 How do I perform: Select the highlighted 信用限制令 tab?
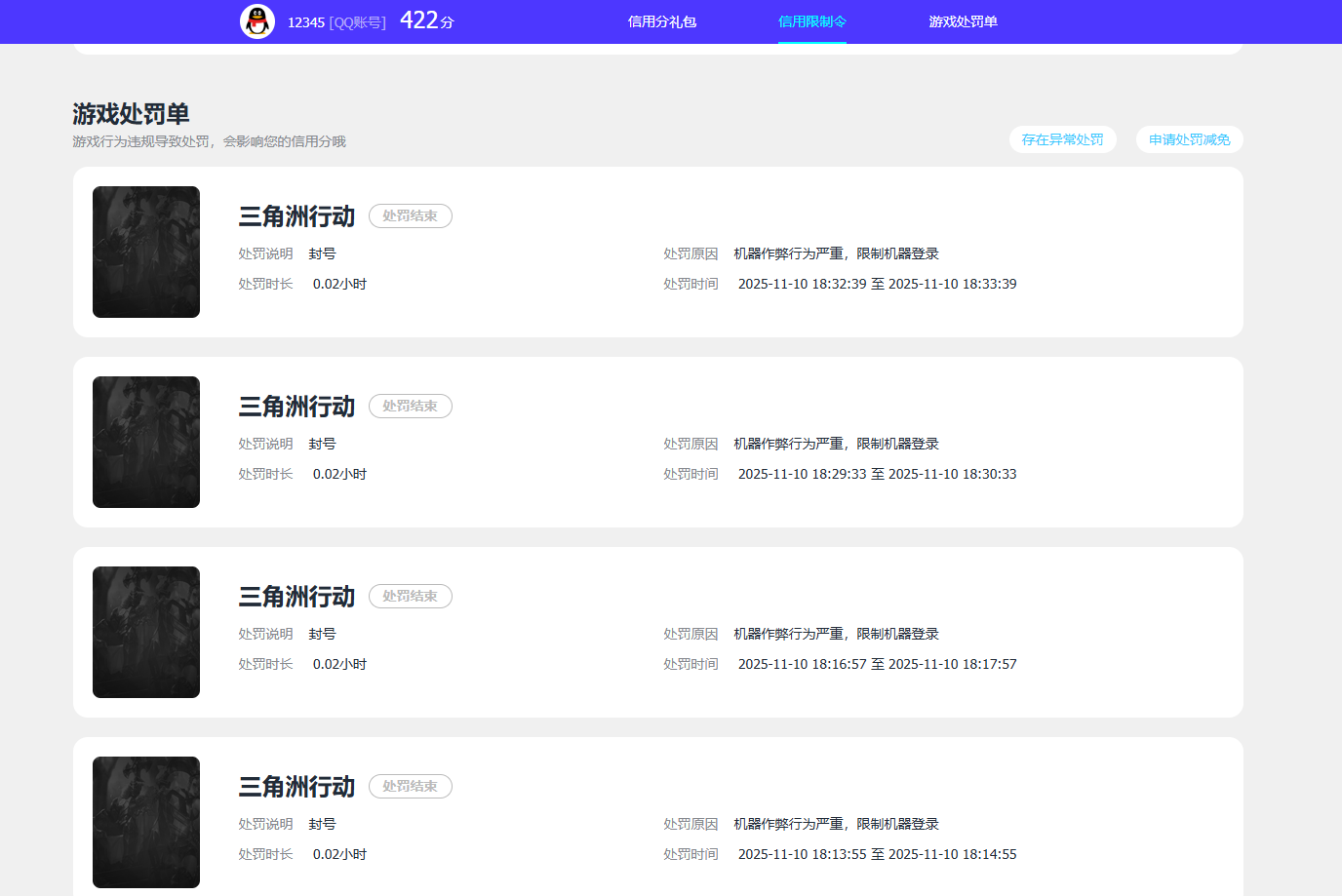coord(811,21)
